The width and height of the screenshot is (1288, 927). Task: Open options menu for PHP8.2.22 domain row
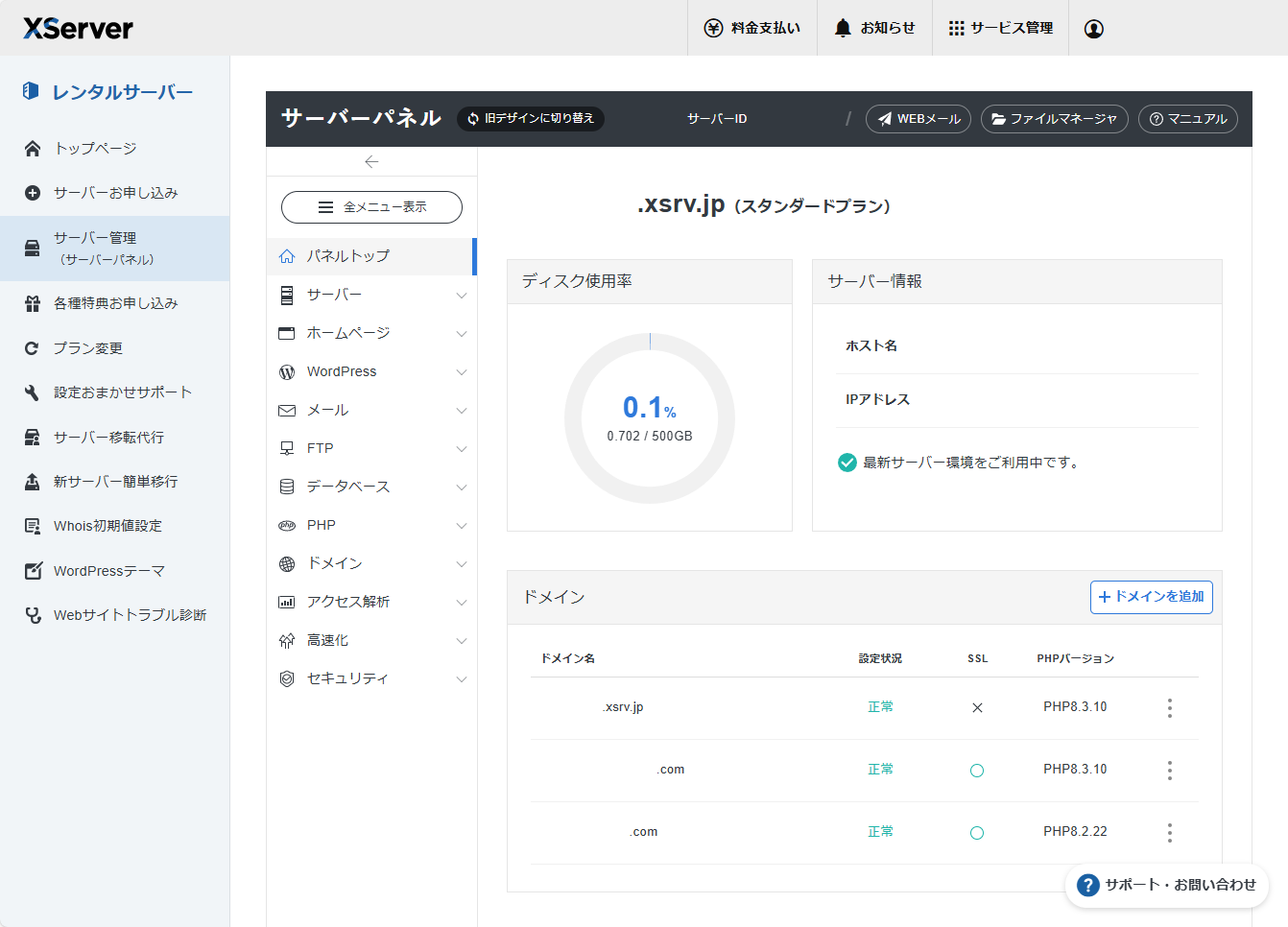[x=1169, y=833]
